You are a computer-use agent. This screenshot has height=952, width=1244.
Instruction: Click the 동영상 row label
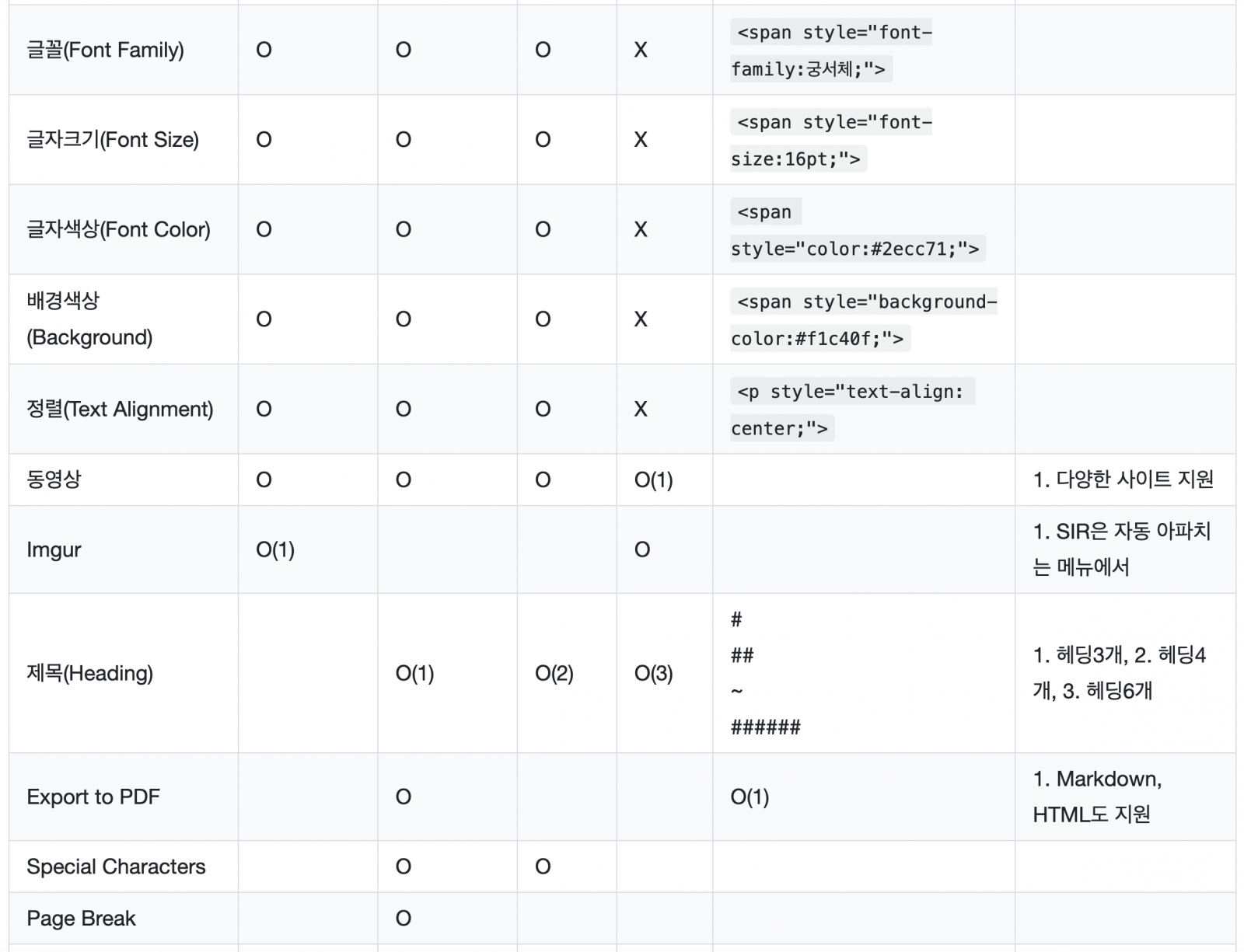coord(54,479)
